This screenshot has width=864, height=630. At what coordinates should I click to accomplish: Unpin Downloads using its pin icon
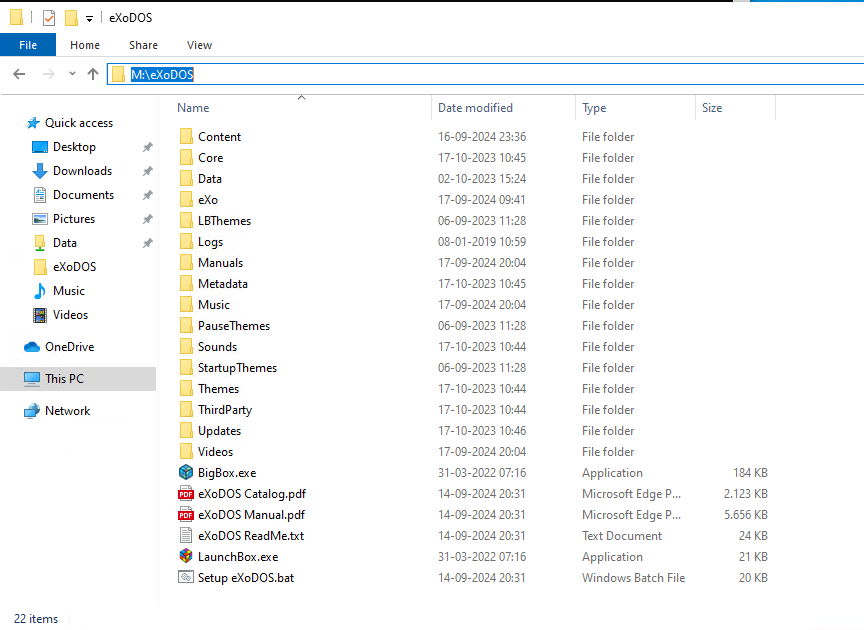tap(148, 171)
